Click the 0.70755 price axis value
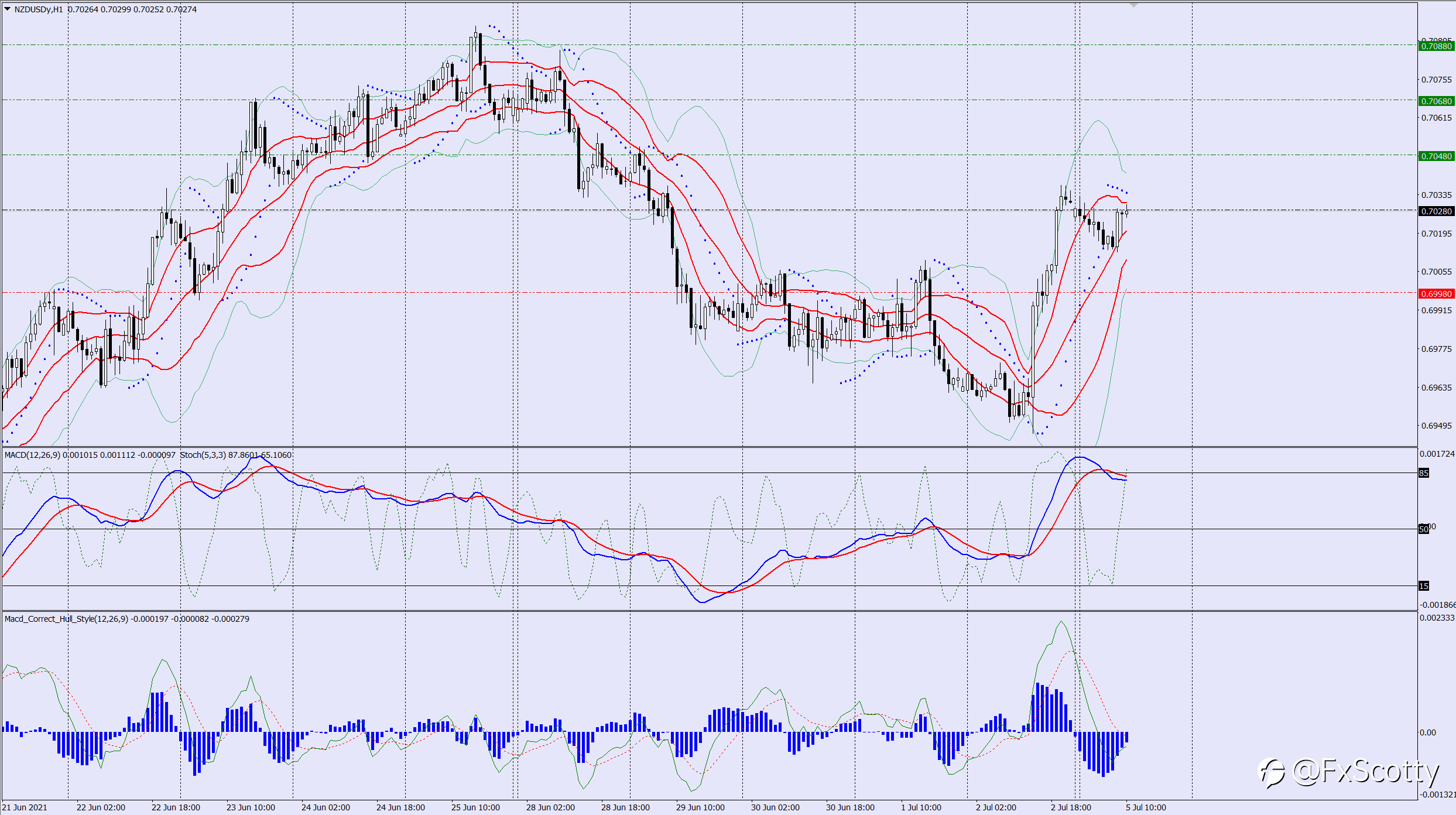Viewport: 1456px width, 815px height. (x=1437, y=80)
